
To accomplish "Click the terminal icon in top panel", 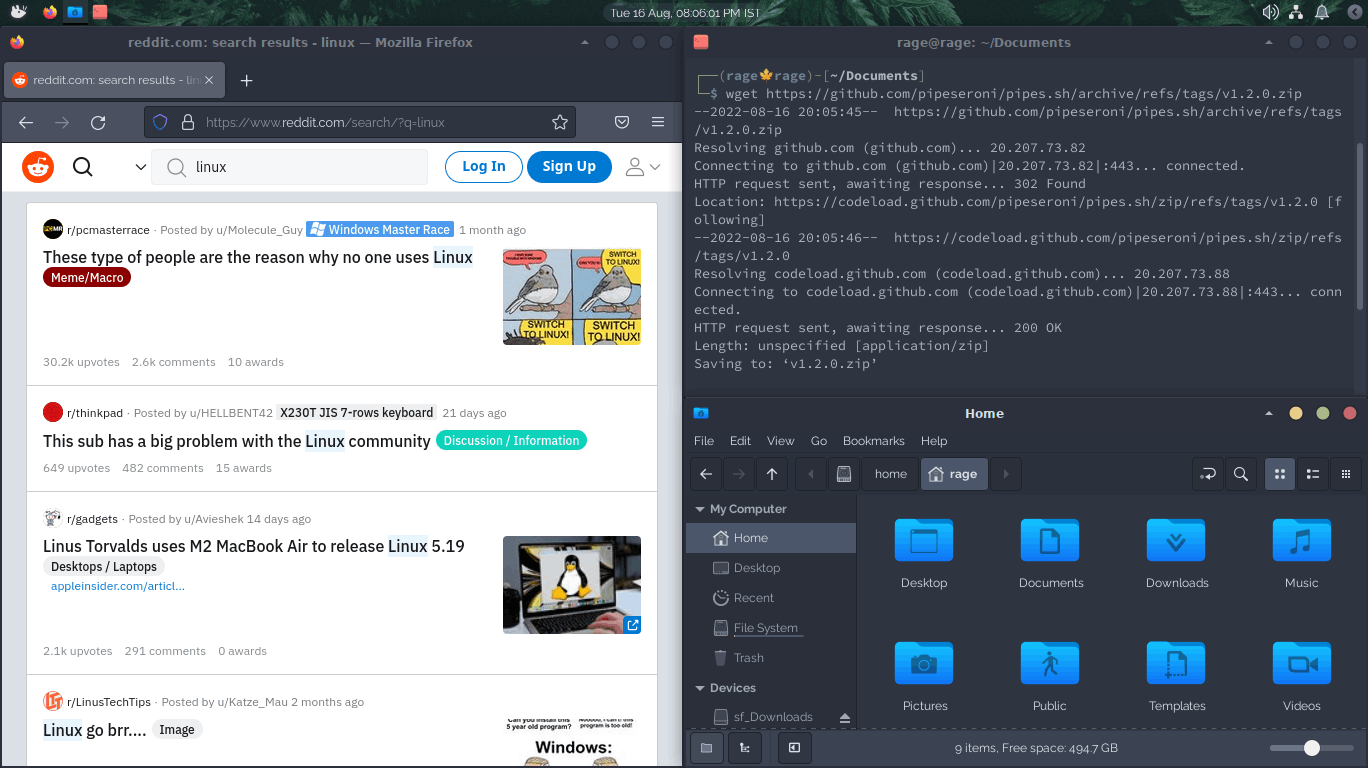I will point(100,12).
